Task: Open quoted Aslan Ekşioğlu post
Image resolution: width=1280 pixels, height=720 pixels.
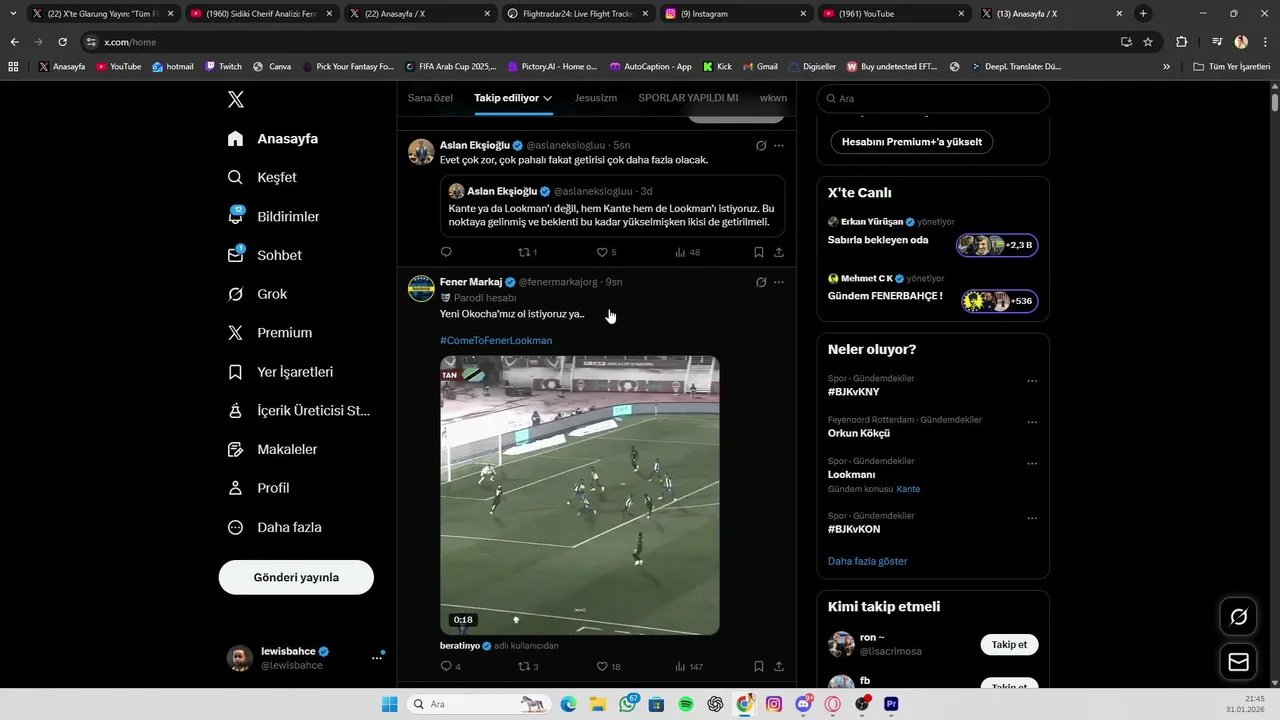Action: [612, 207]
